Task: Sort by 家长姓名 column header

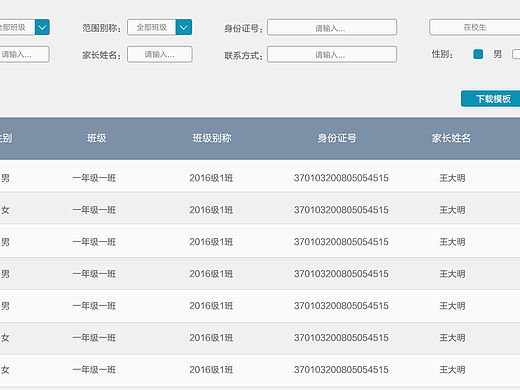Action: click(451, 138)
